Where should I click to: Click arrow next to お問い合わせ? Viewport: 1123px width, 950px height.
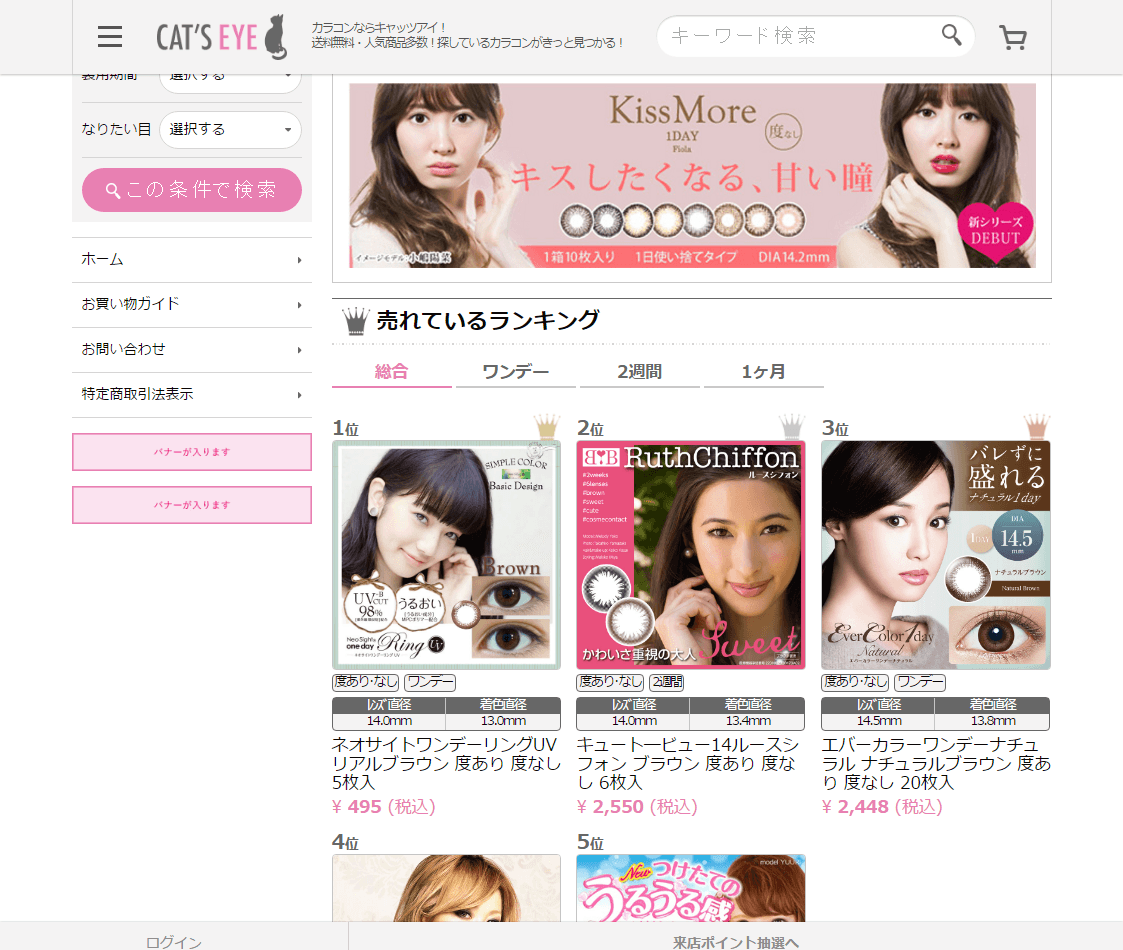click(x=299, y=350)
